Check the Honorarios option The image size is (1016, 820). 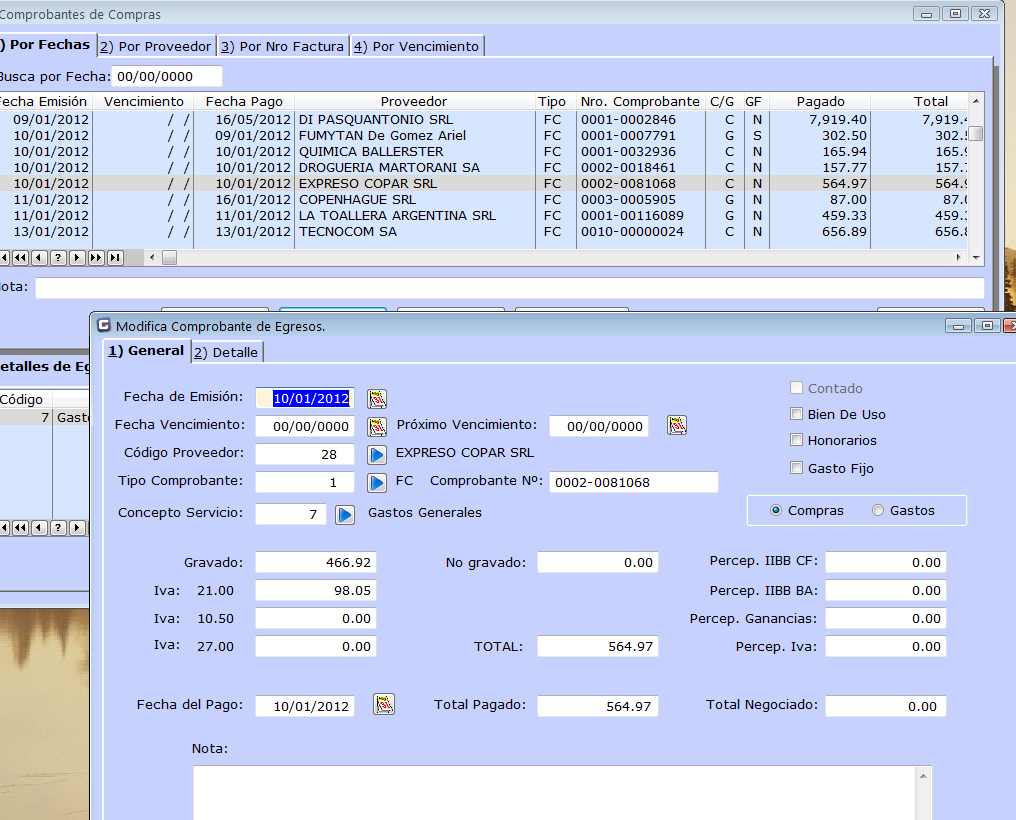pyautogui.click(x=797, y=441)
